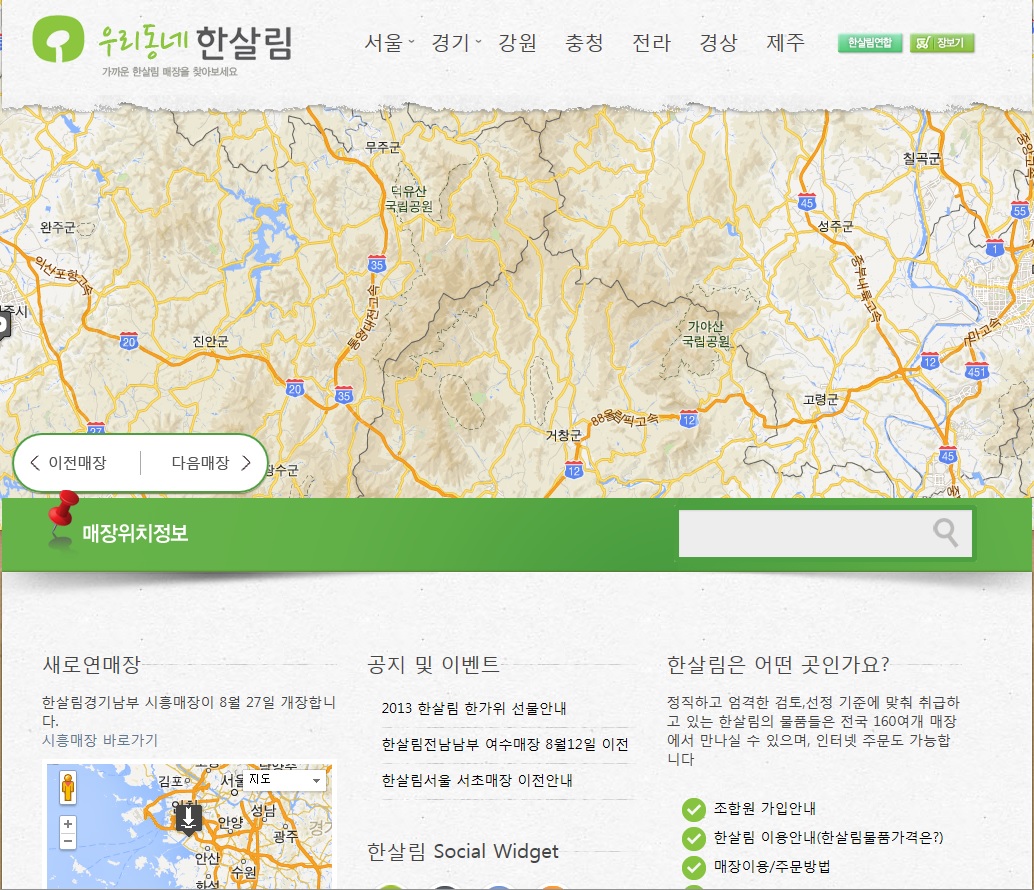Click the 새로연매장 heading
Image resolution: width=1034 pixels, height=890 pixels.
[92, 665]
